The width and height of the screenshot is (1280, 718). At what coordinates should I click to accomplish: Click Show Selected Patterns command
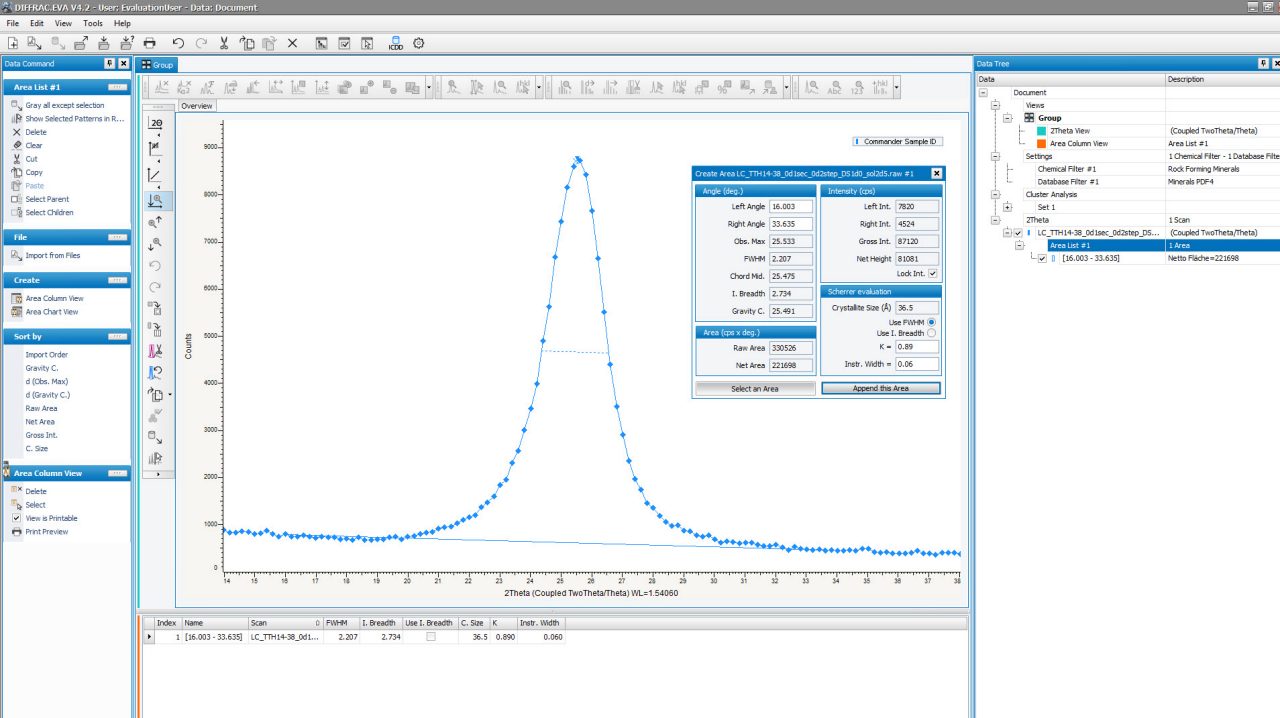[74, 119]
